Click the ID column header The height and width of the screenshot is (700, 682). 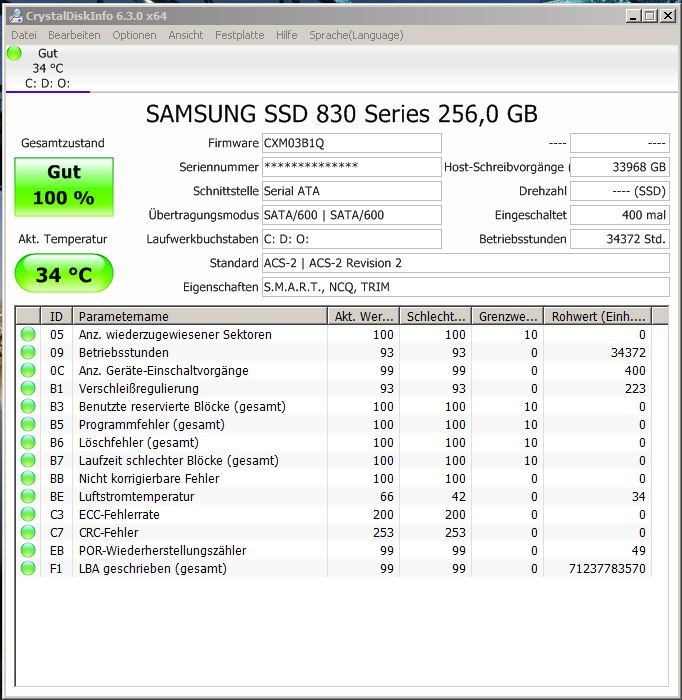click(57, 316)
